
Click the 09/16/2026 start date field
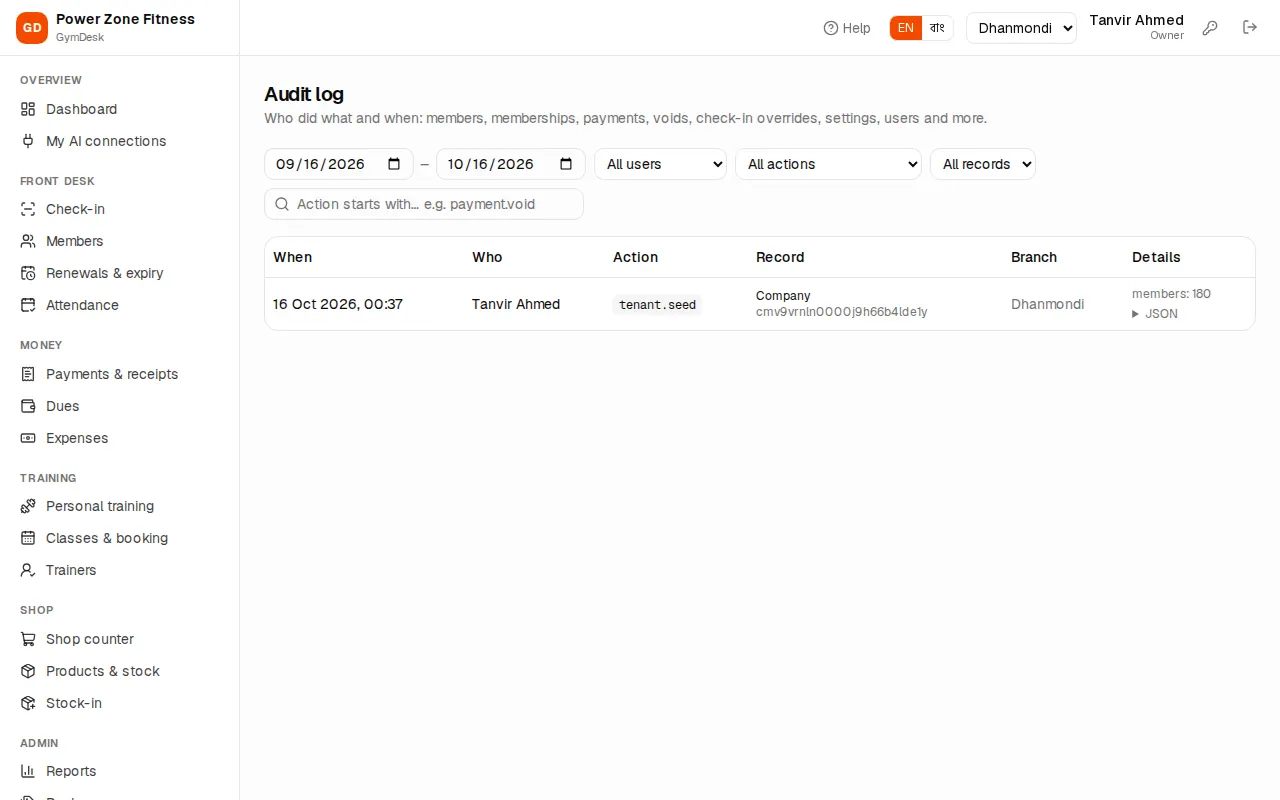coord(339,164)
